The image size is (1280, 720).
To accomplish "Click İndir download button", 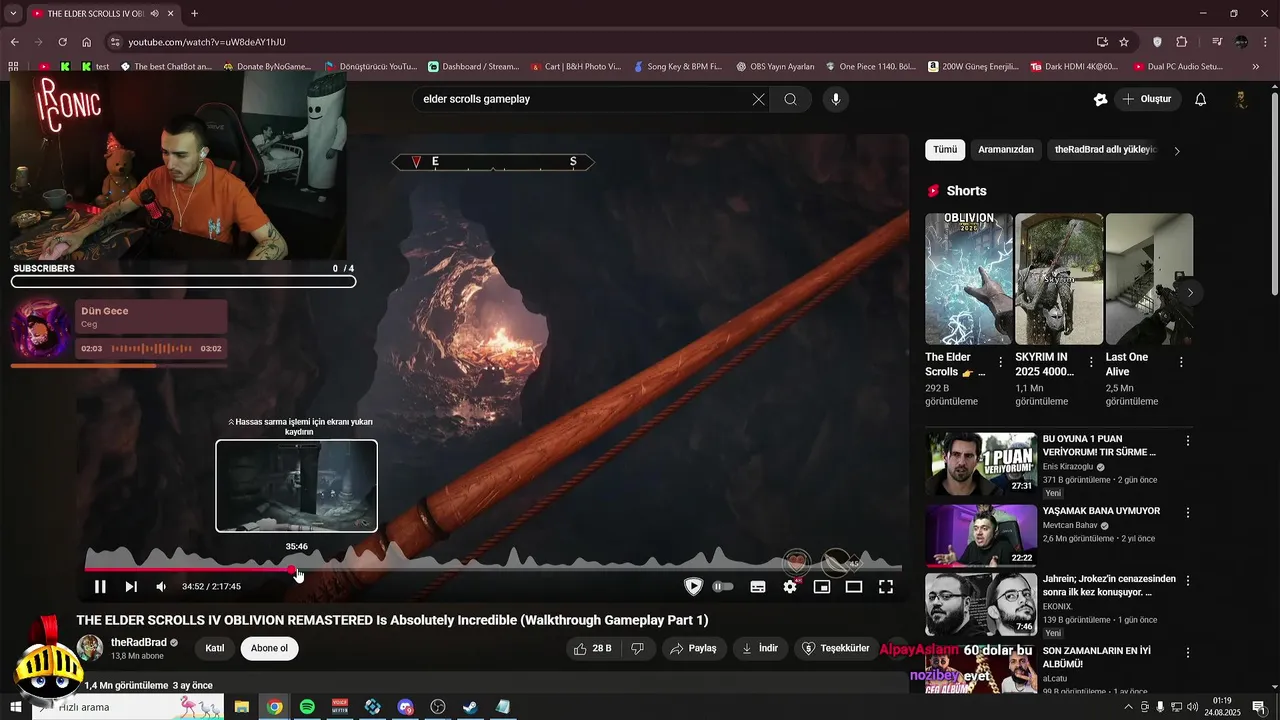I will tap(759, 648).
